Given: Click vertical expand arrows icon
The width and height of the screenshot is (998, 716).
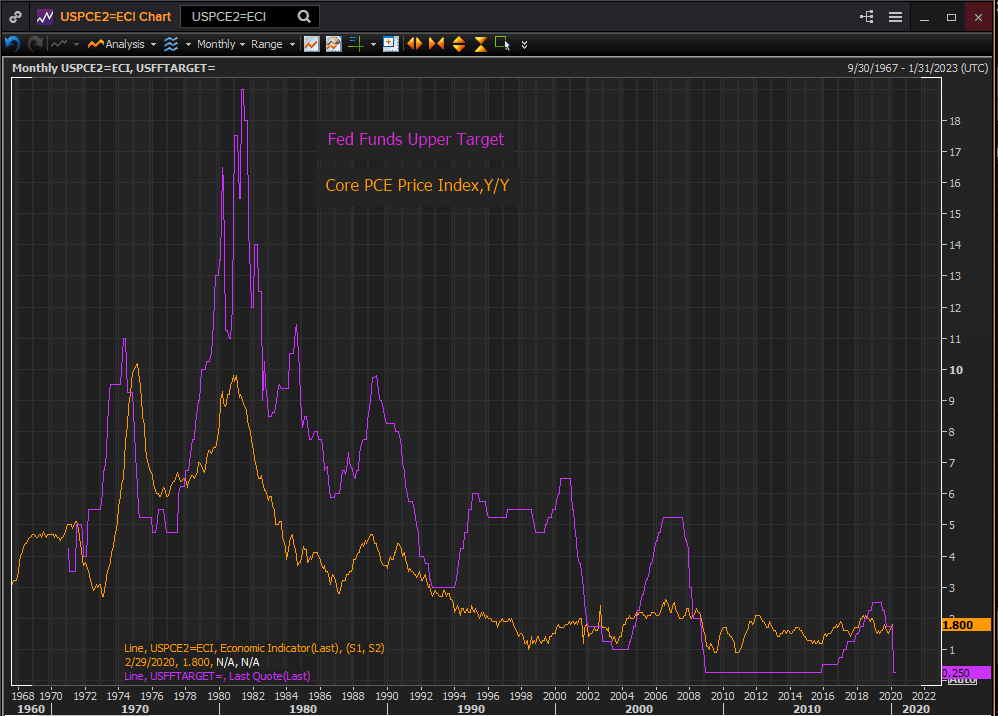Looking at the screenshot, I should coord(459,44).
